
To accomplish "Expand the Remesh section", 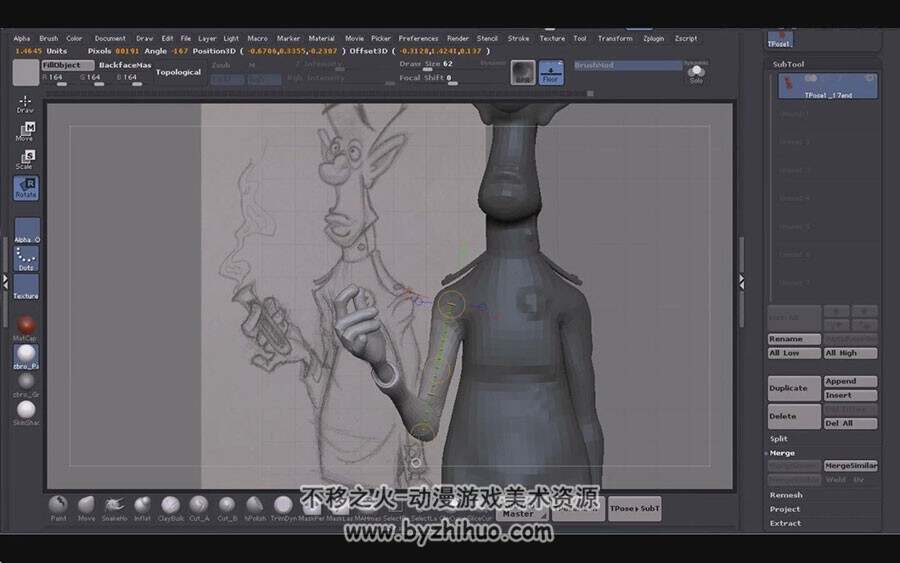I will point(786,495).
